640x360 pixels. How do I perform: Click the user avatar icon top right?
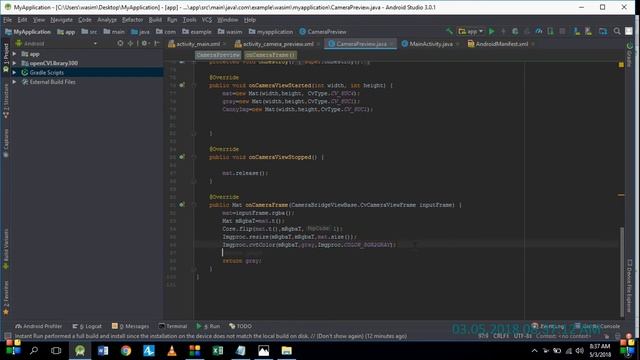click(x=629, y=31)
